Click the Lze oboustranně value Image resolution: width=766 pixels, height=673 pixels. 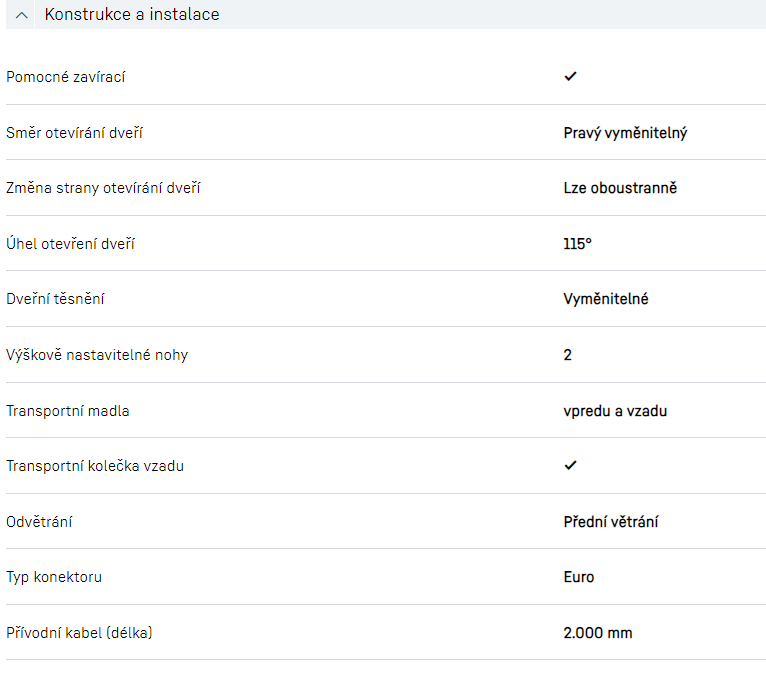tap(620, 188)
